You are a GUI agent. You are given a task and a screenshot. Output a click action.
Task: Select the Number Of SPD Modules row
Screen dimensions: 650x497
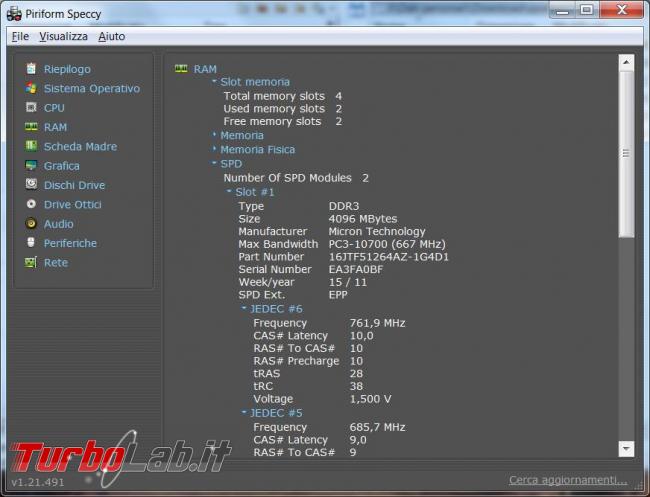pyautogui.click(x=296, y=178)
